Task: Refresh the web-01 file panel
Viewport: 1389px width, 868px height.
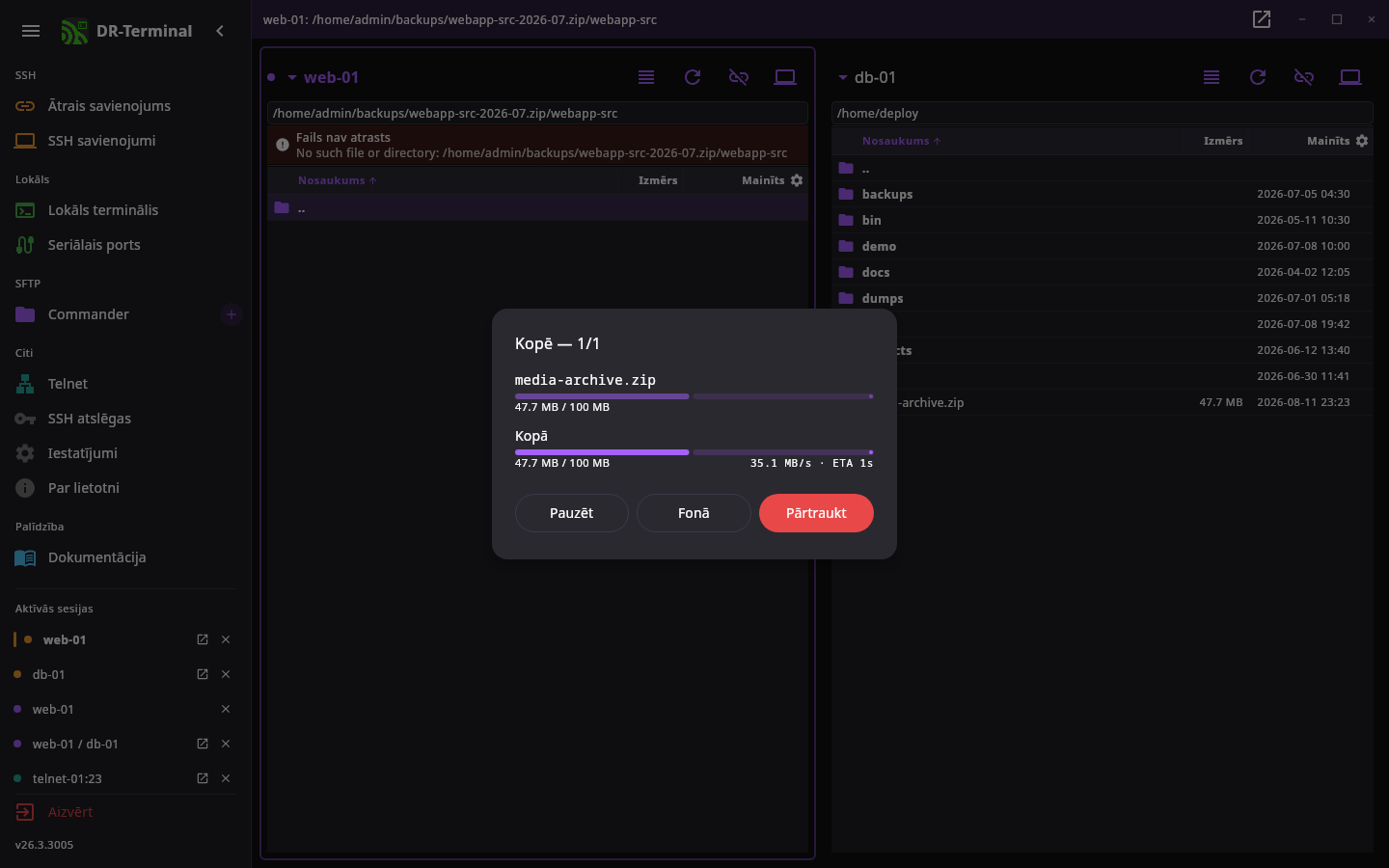Action: point(693,77)
